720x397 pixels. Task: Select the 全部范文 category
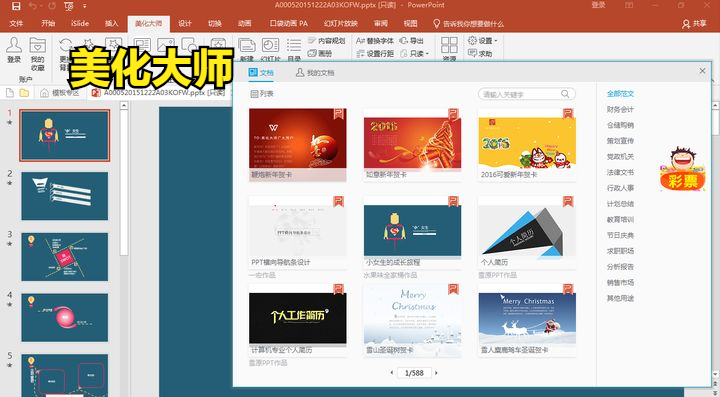click(x=620, y=94)
